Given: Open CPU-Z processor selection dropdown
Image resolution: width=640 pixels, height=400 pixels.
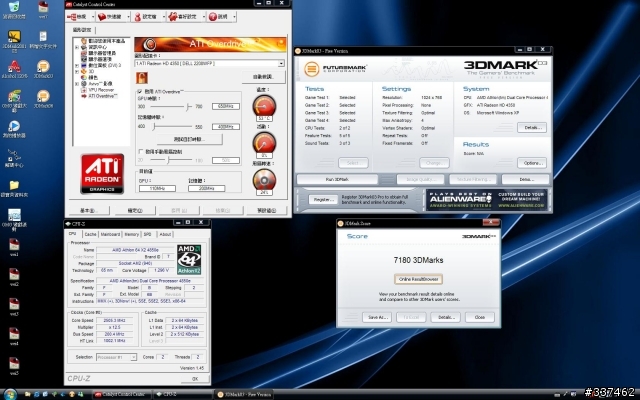Looking at the screenshot, I should (x=116, y=357).
